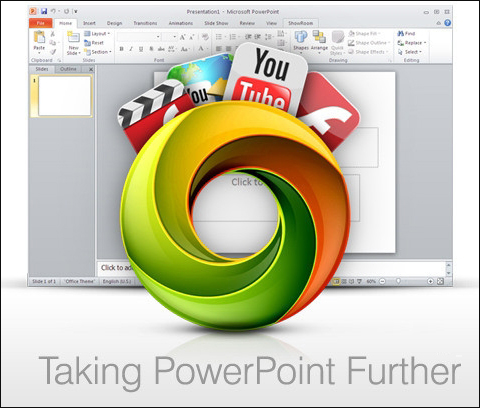Click the Grow Font icon

click(x=182, y=37)
